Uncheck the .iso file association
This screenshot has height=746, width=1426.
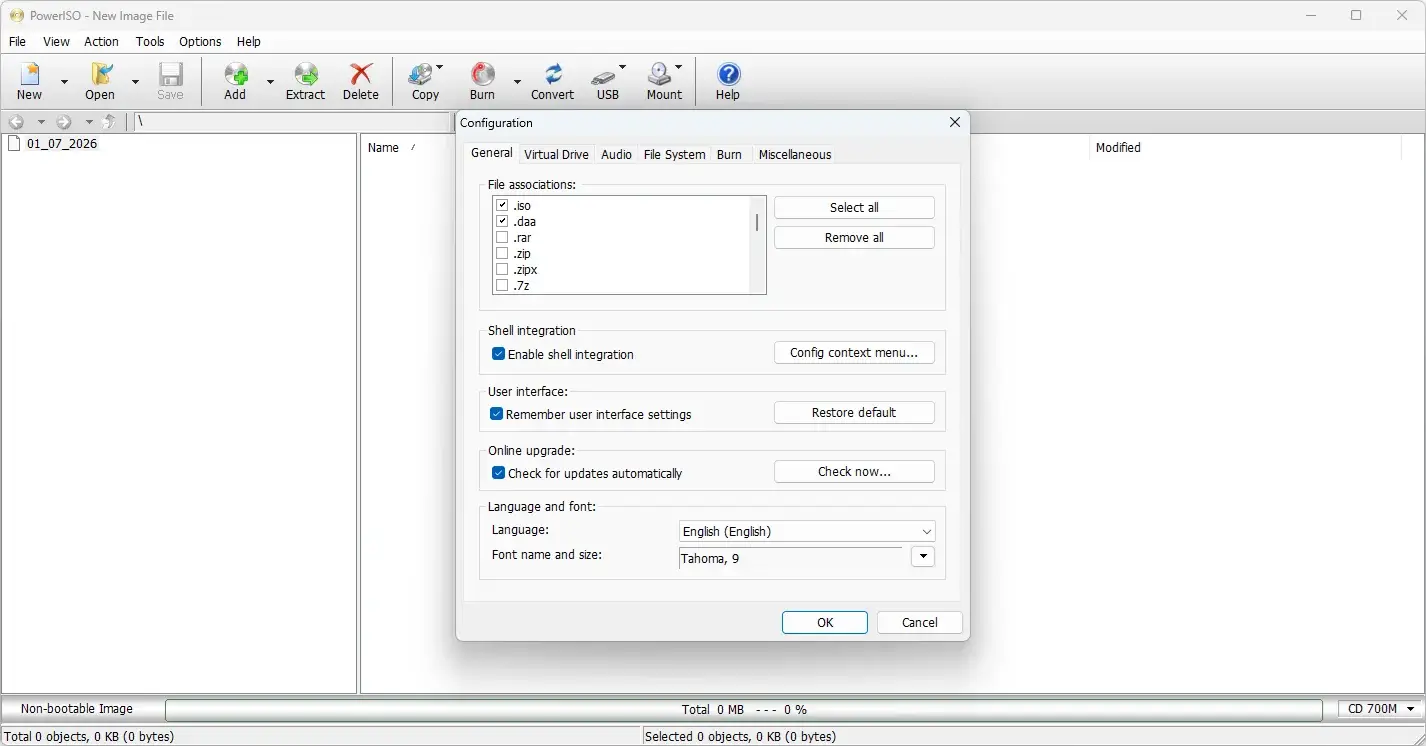tap(502, 206)
